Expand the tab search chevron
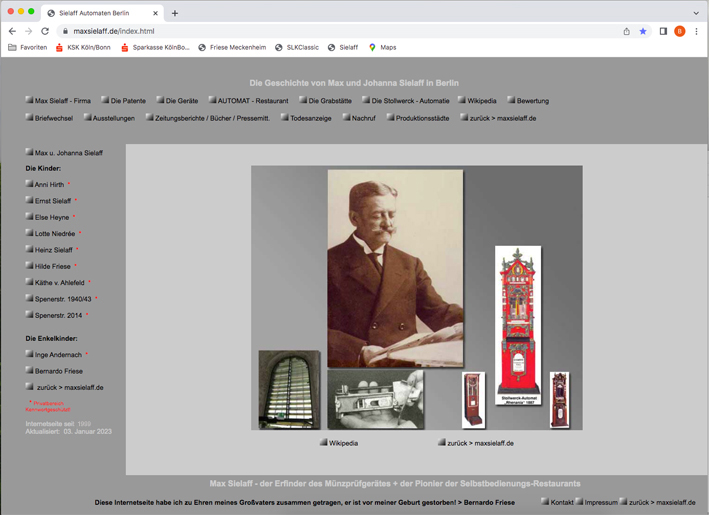 pyautogui.click(x=696, y=13)
